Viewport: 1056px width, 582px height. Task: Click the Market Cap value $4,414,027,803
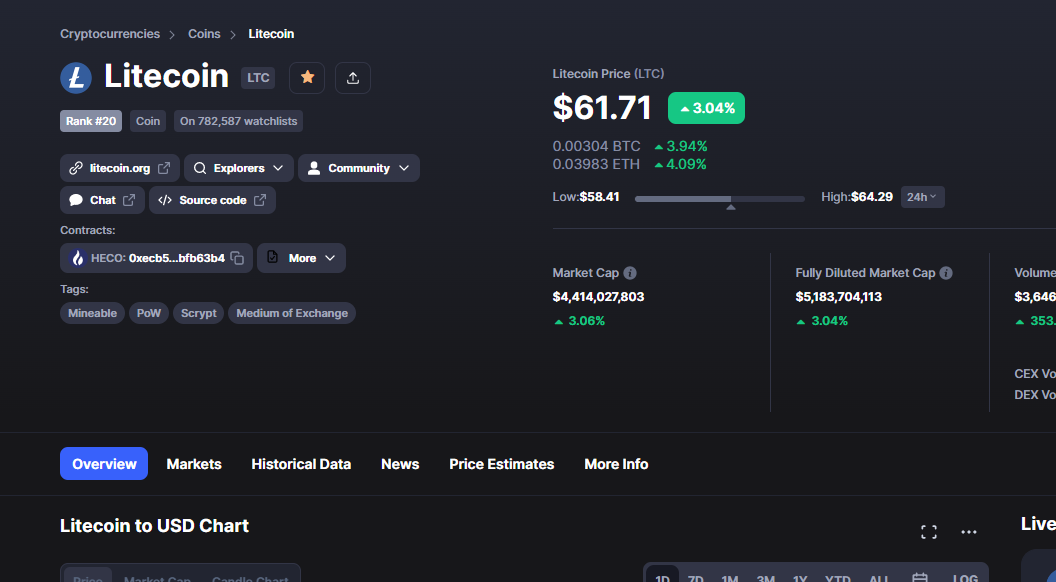[598, 296]
